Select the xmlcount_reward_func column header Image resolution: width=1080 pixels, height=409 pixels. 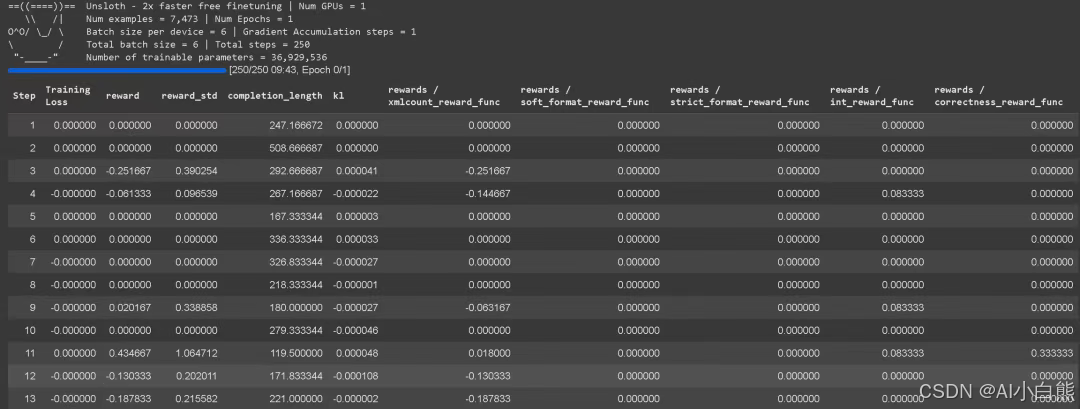tap(446, 96)
